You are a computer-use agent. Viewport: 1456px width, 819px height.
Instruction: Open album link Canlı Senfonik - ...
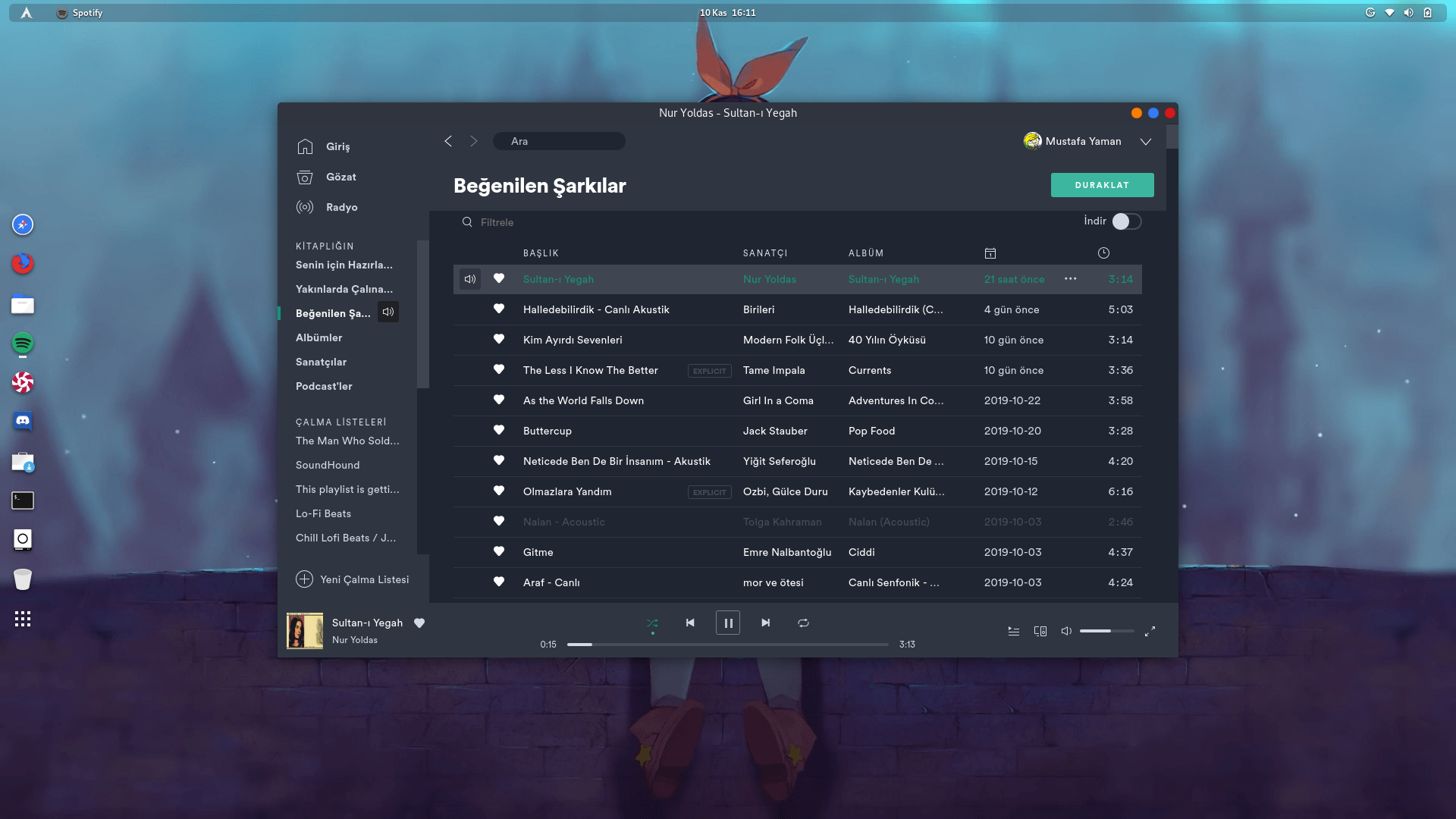click(894, 582)
